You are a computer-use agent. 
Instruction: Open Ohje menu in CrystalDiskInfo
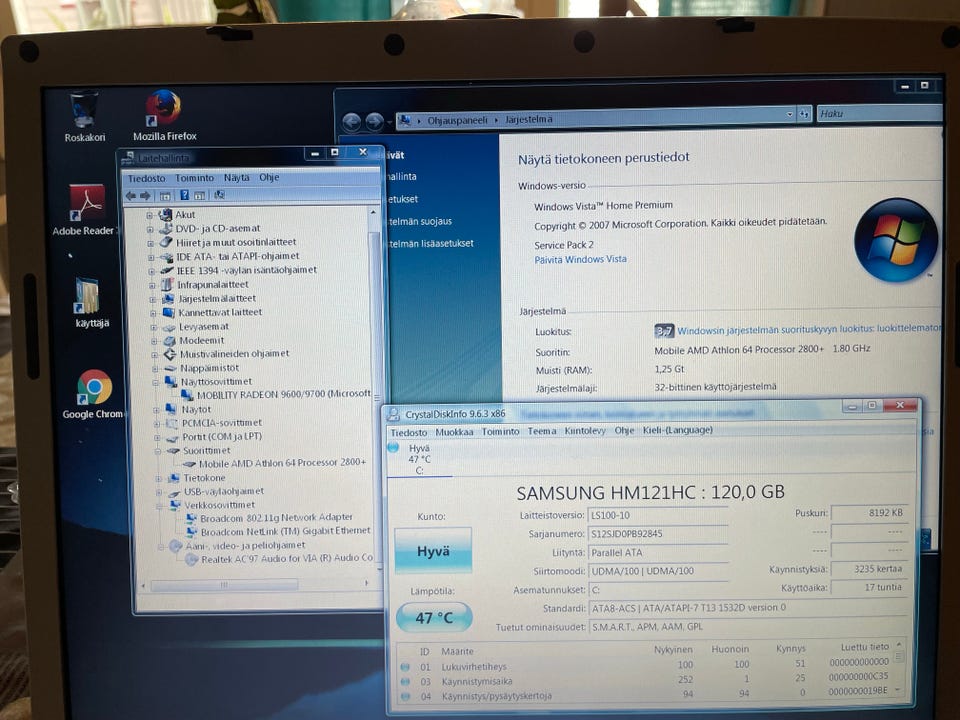[624, 430]
